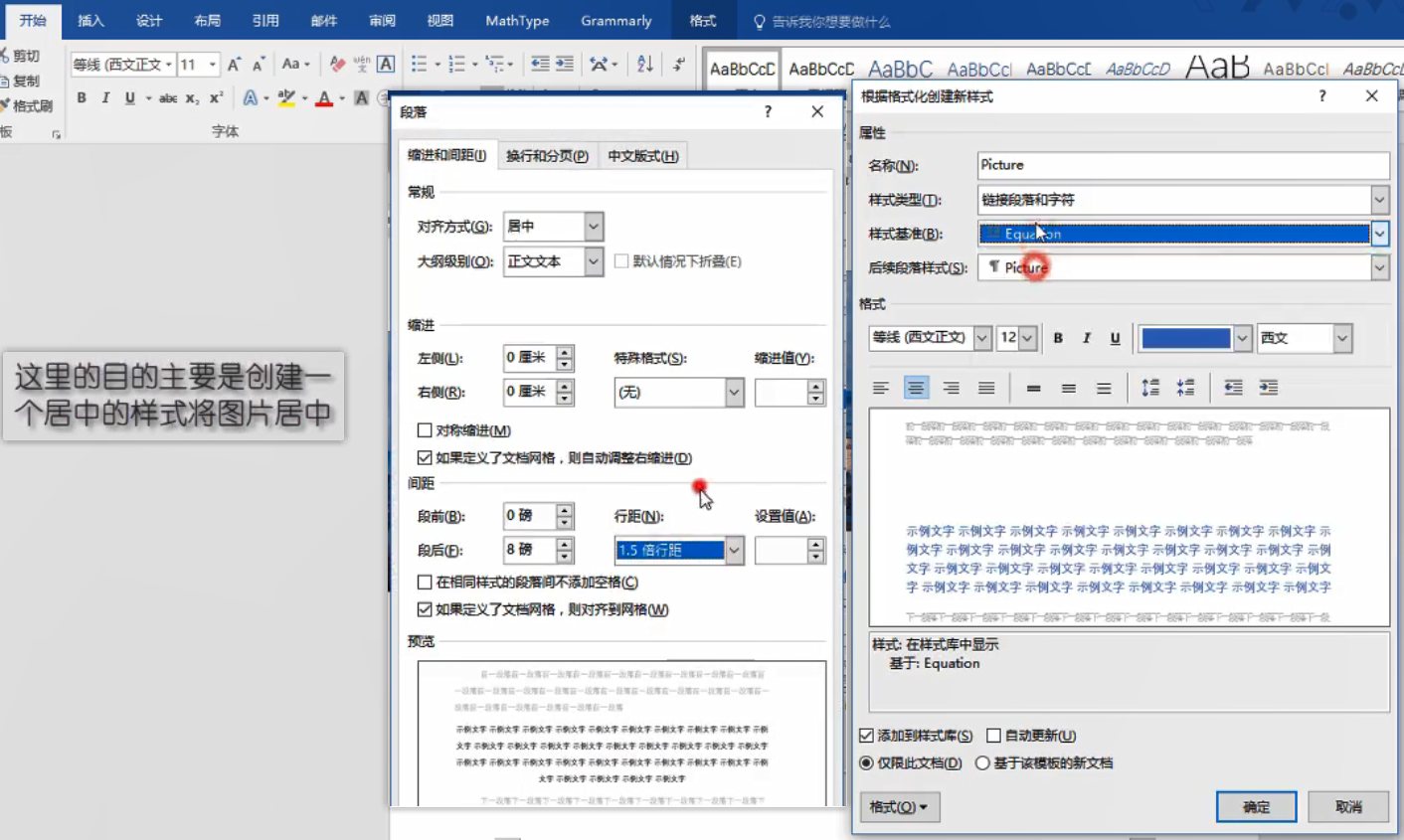Enable 自动更新 checkbox

(993, 736)
